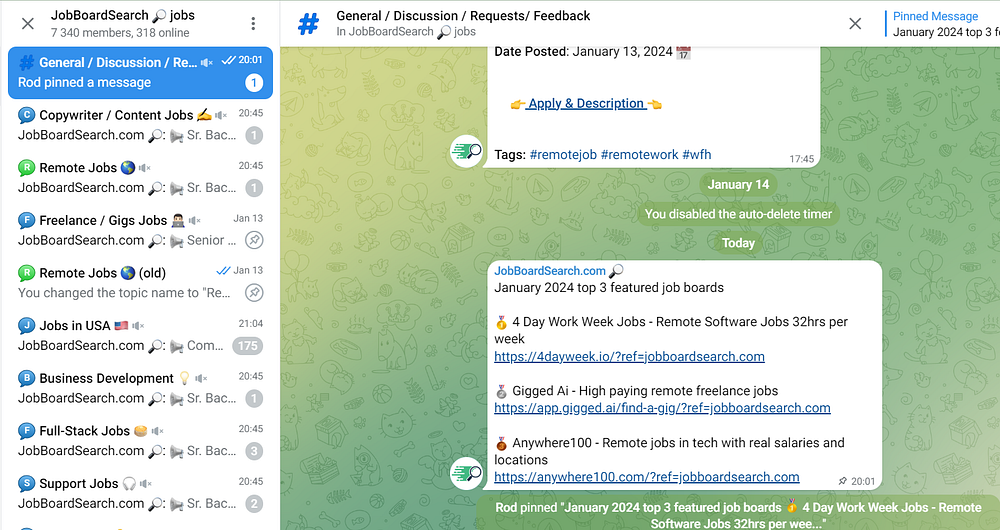This screenshot has width=1000, height=530.
Task: Select General / Discussion topic
Action: [140, 73]
